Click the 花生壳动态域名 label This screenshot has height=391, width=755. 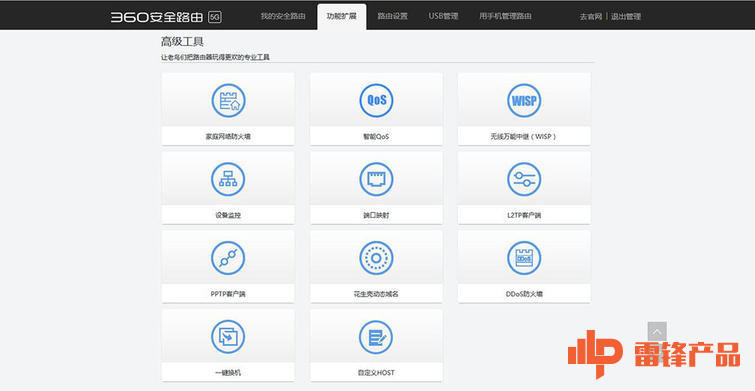[376, 294]
